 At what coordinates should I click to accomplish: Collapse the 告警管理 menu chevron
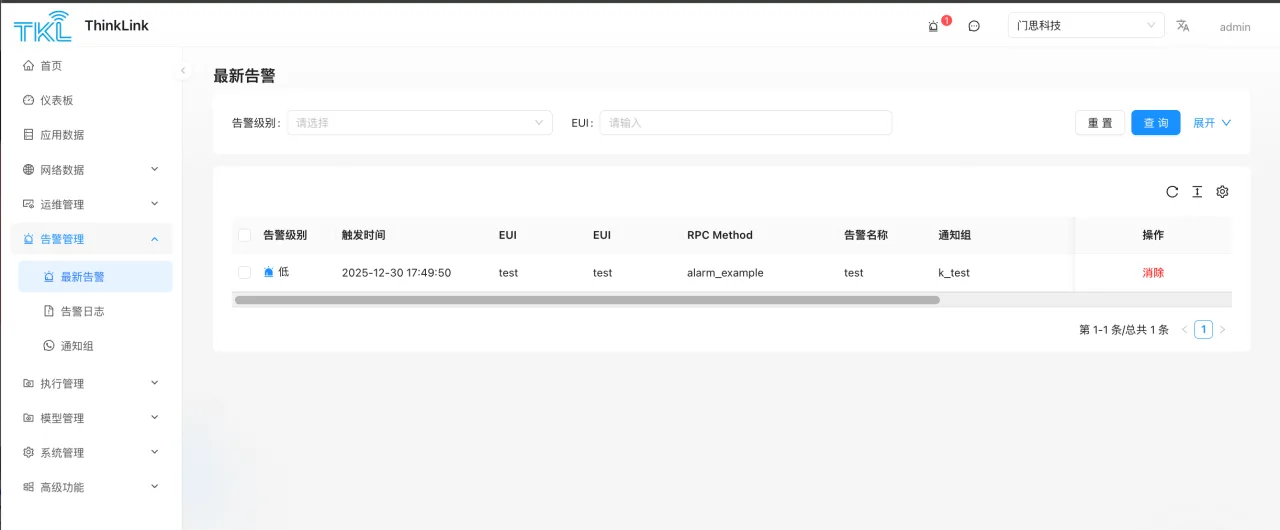(x=155, y=238)
